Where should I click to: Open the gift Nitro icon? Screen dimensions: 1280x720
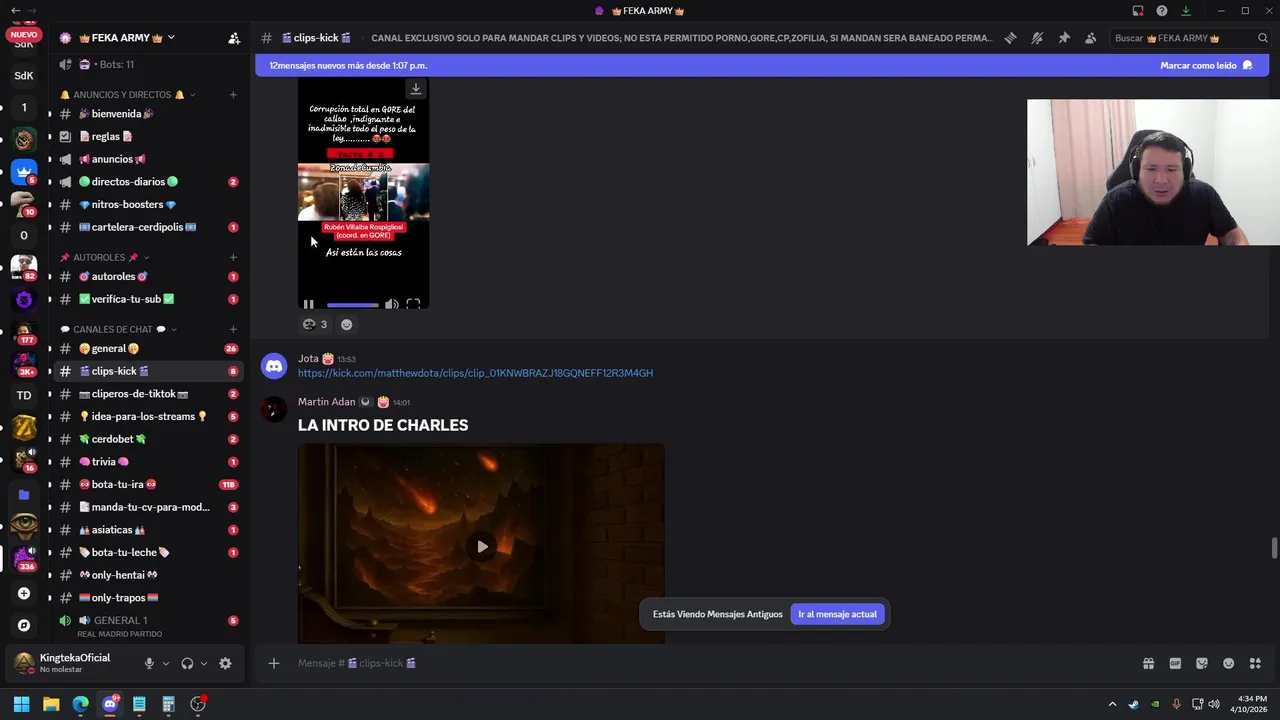coord(1148,663)
